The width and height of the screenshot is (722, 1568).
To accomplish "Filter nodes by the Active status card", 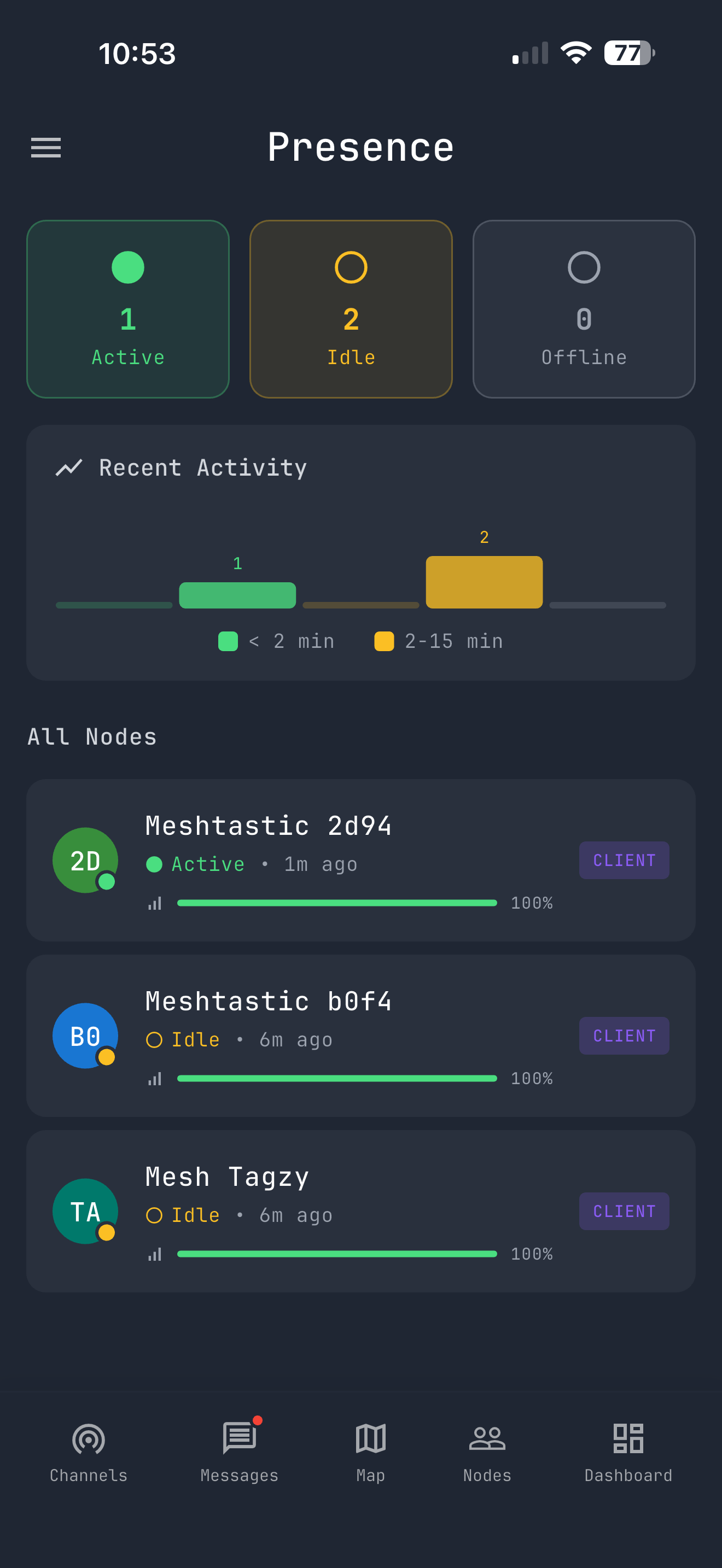I will pos(128,309).
